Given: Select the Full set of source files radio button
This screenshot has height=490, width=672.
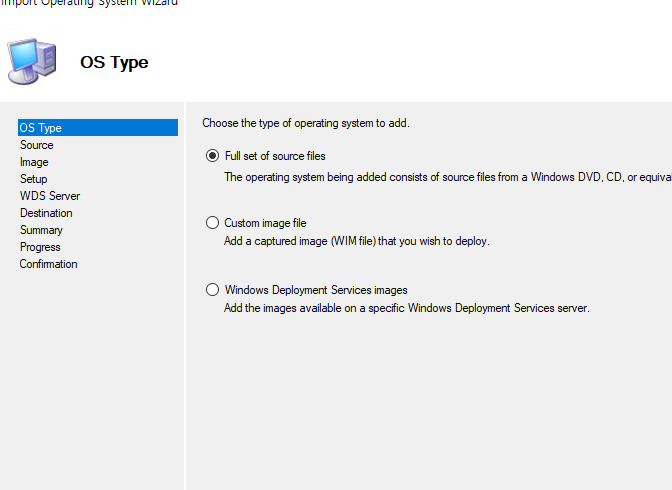Looking at the screenshot, I should pyautogui.click(x=212, y=156).
